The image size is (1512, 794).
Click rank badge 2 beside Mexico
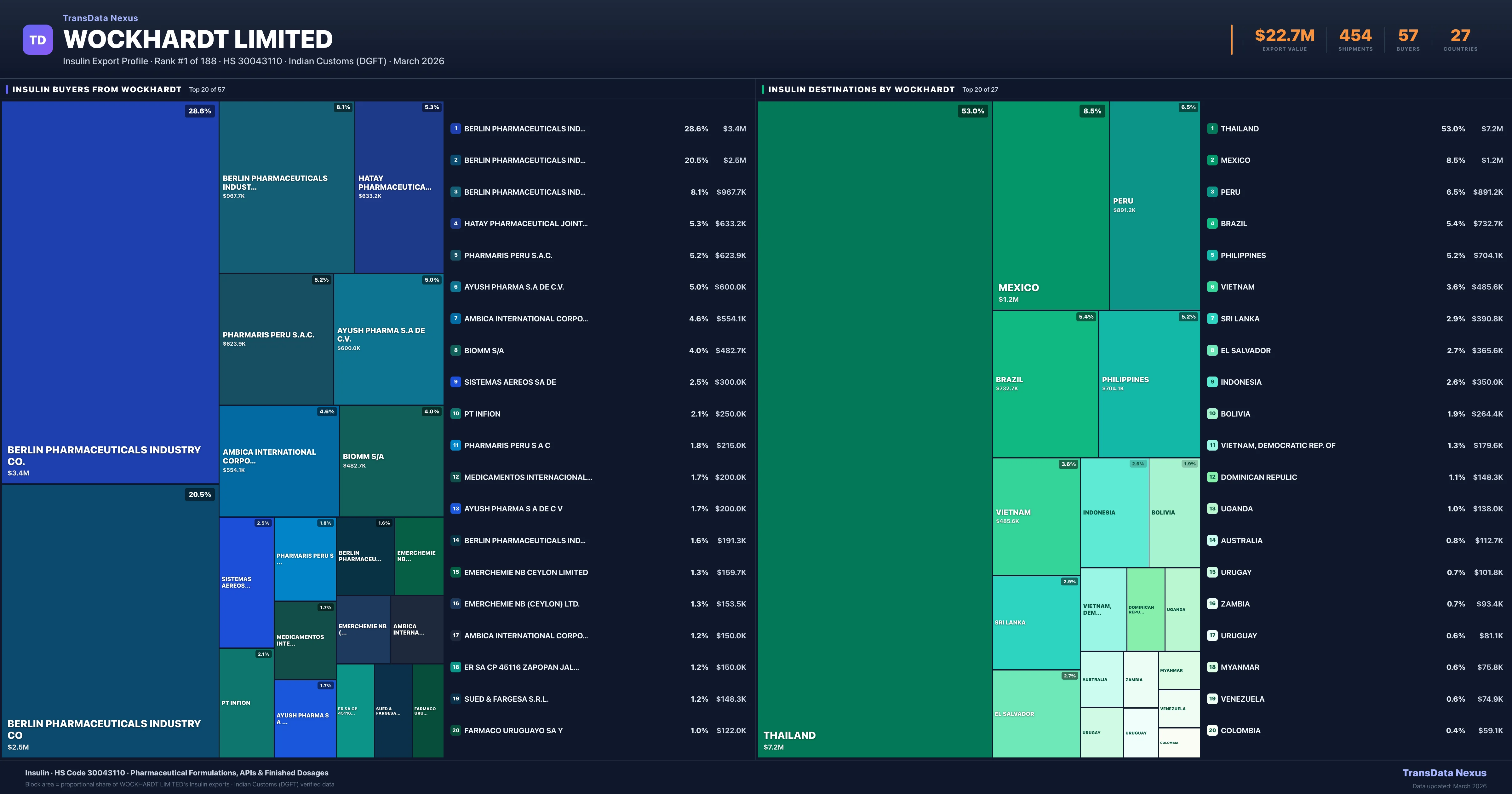point(1212,160)
